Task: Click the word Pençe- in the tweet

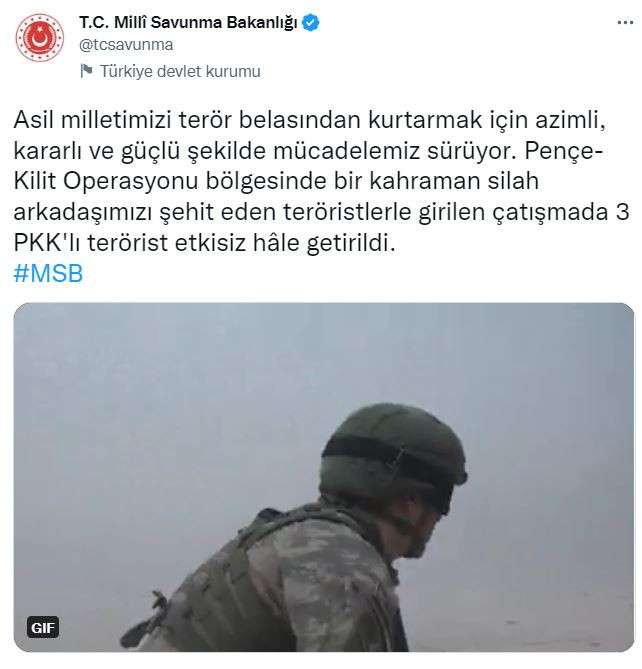Action: (564, 151)
